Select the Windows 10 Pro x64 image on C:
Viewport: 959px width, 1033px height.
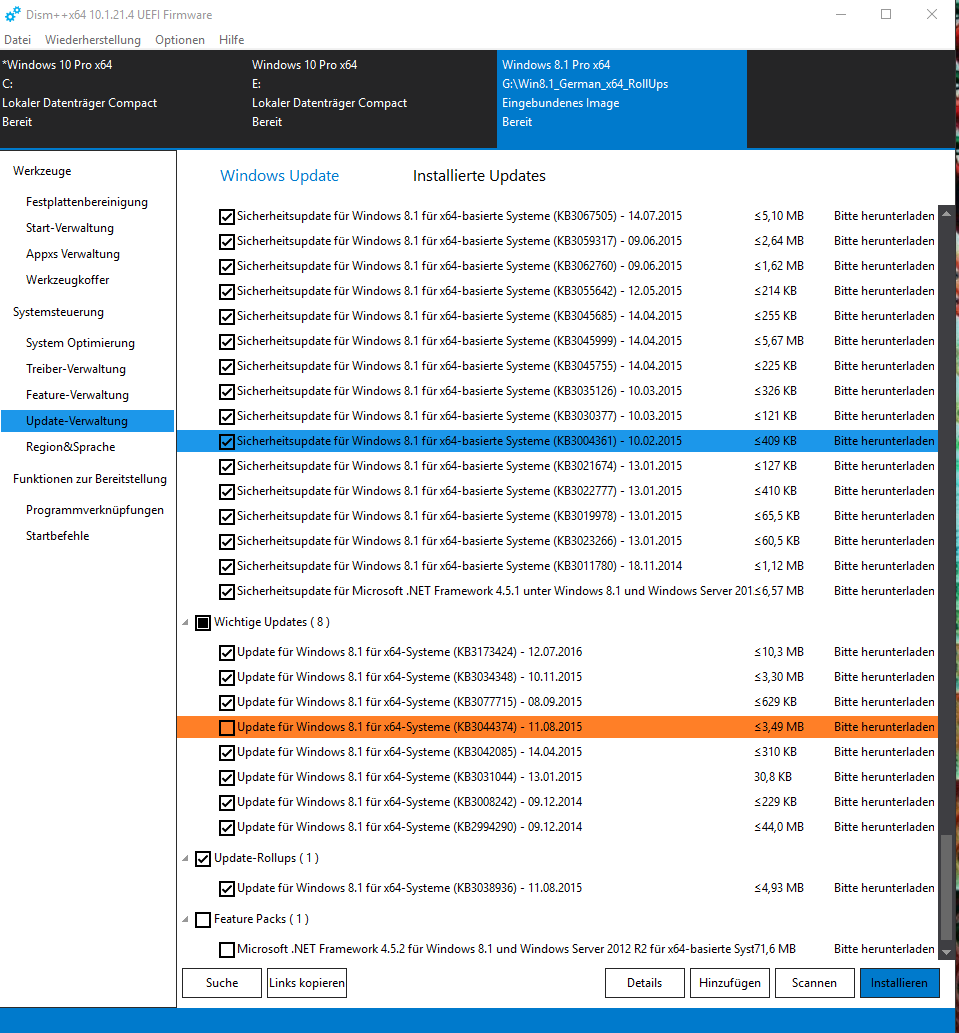click(124, 99)
